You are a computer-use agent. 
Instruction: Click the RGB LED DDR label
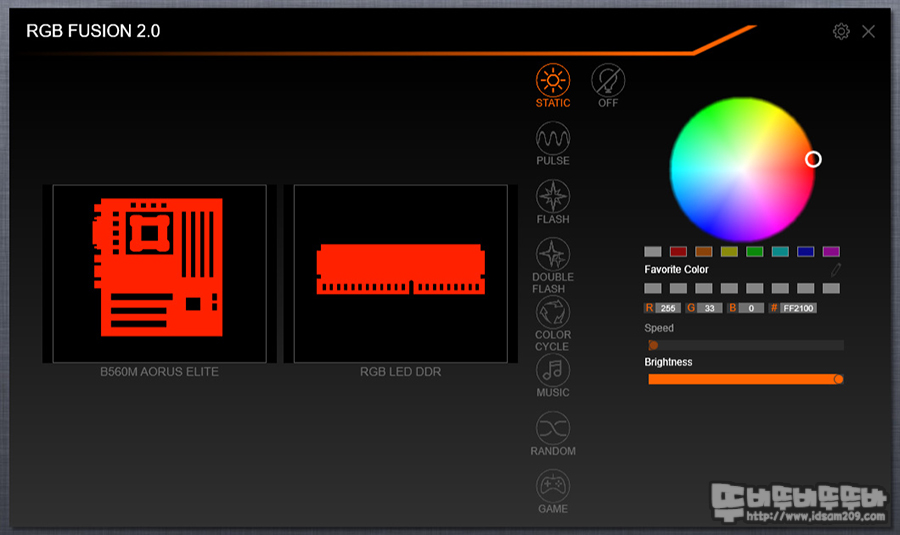click(401, 371)
